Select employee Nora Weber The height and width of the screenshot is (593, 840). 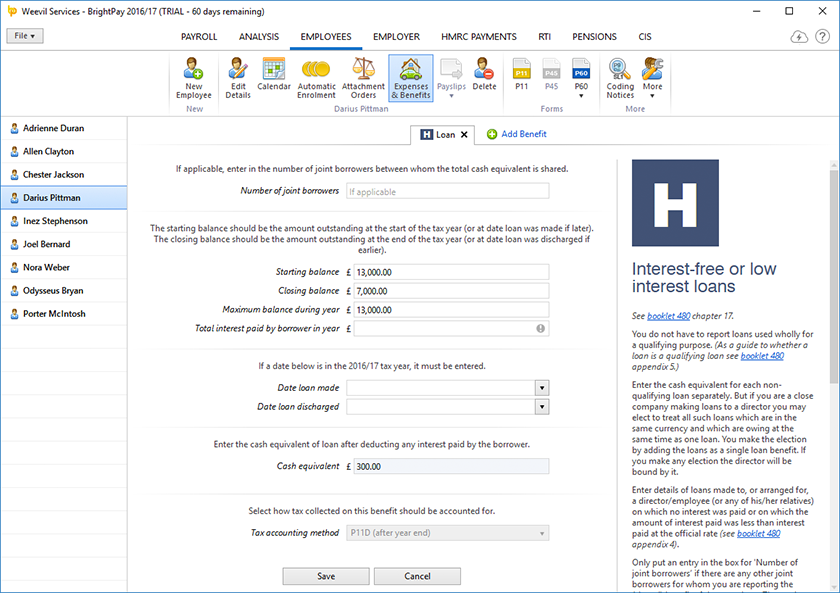pos(64,267)
